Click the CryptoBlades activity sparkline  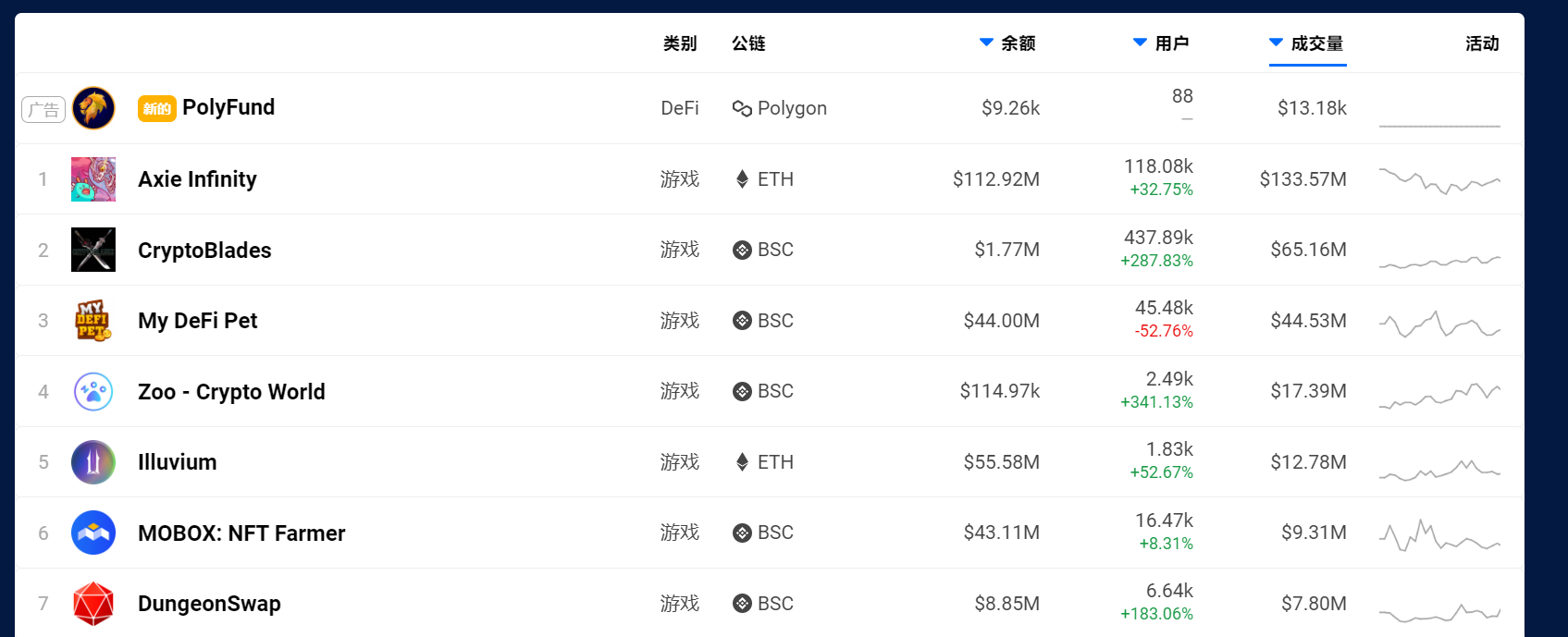click(x=1439, y=261)
